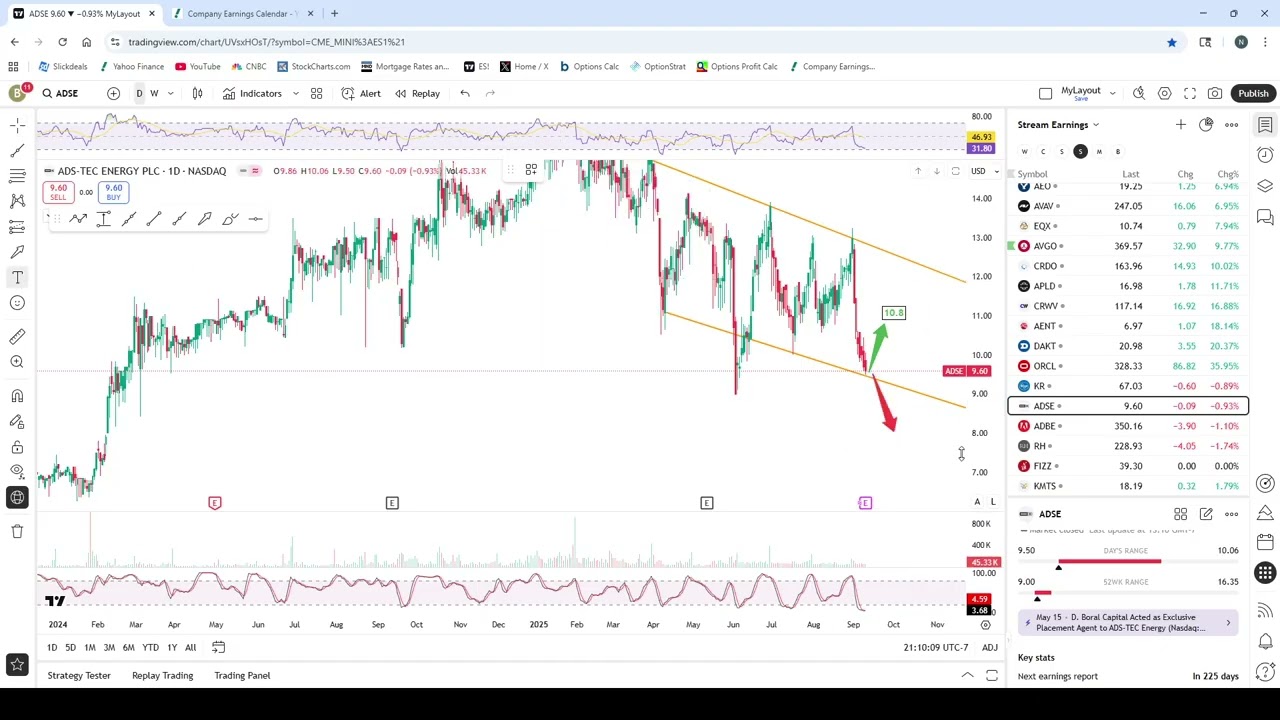Show All date range
Image resolution: width=1280 pixels, height=720 pixels.
pyautogui.click(x=190, y=647)
